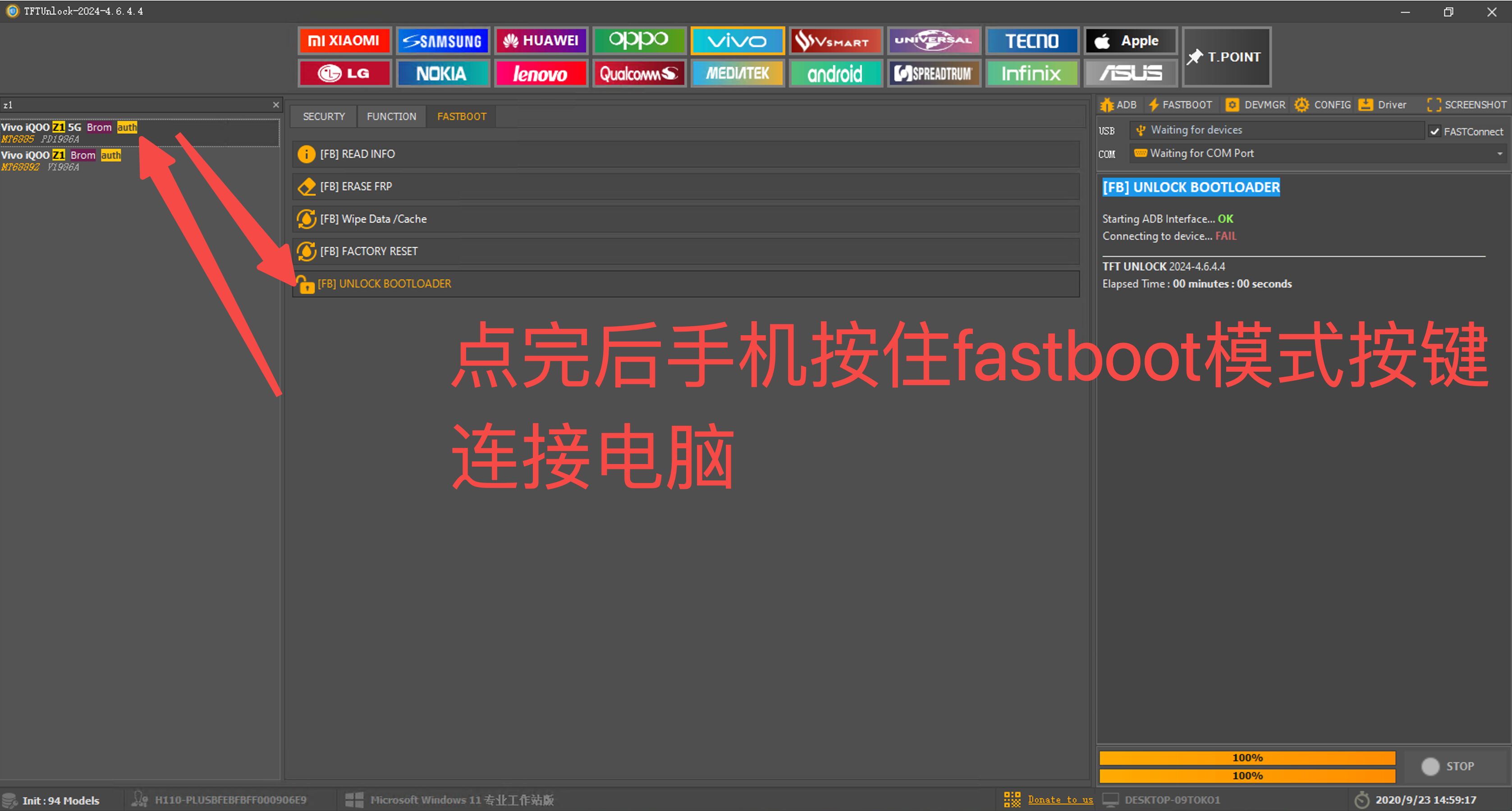Open the Xiaomi brand section
Image resolution: width=1512 pixels, height=811 pixels.
point(344,41)
